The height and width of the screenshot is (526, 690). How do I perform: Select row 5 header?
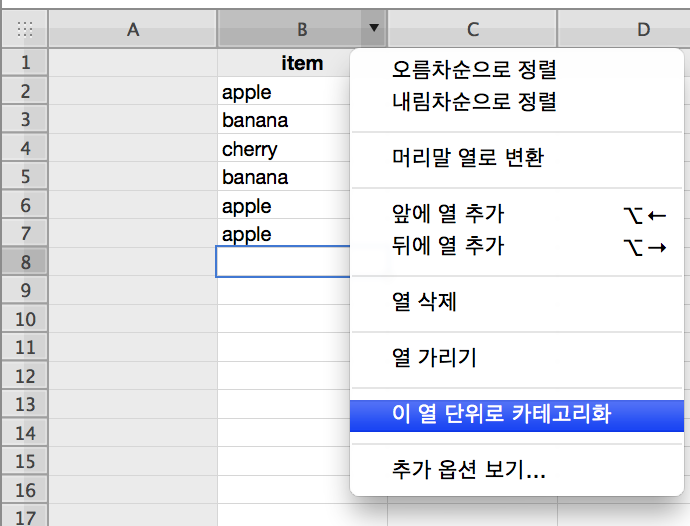coord(25,177)
